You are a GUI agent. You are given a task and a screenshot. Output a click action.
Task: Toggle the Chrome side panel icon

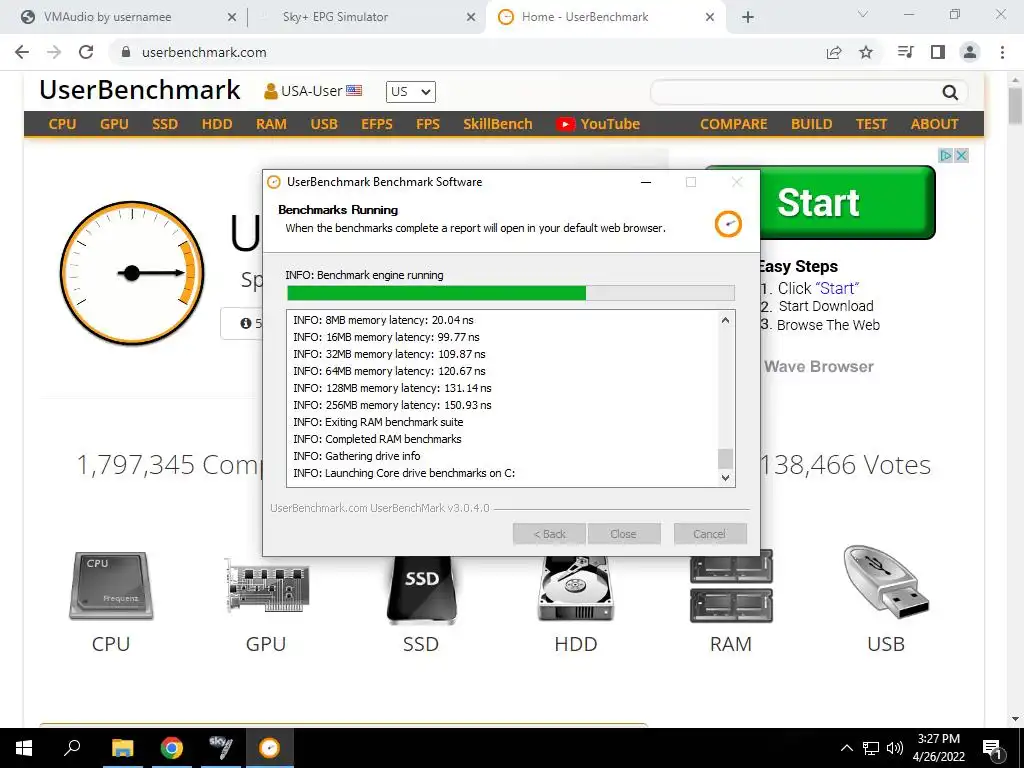pyautogui.click(x=938, y=52)
